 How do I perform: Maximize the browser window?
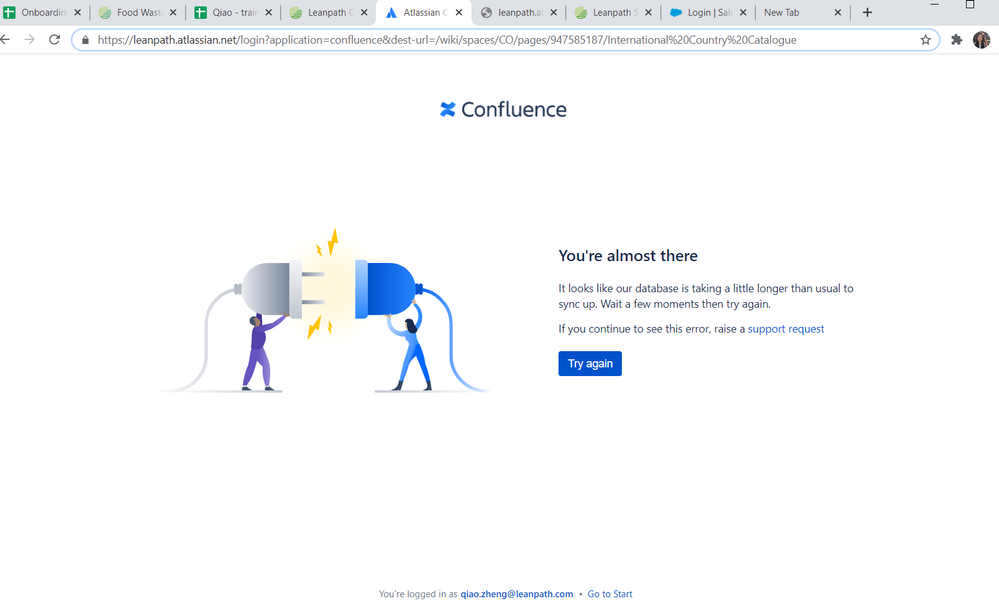tap(970, 4)
